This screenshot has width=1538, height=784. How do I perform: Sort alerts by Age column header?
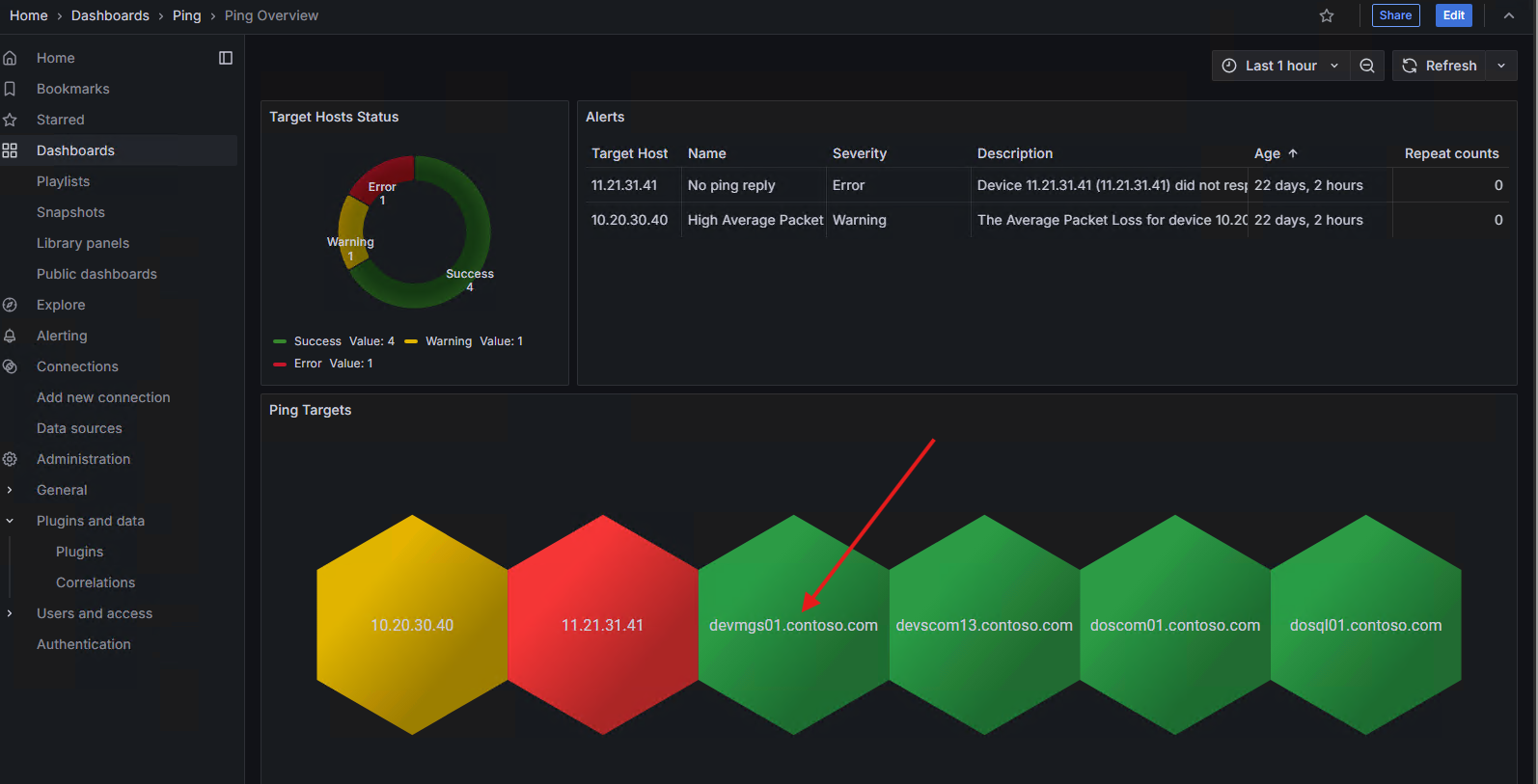(x=1267, y=153)
